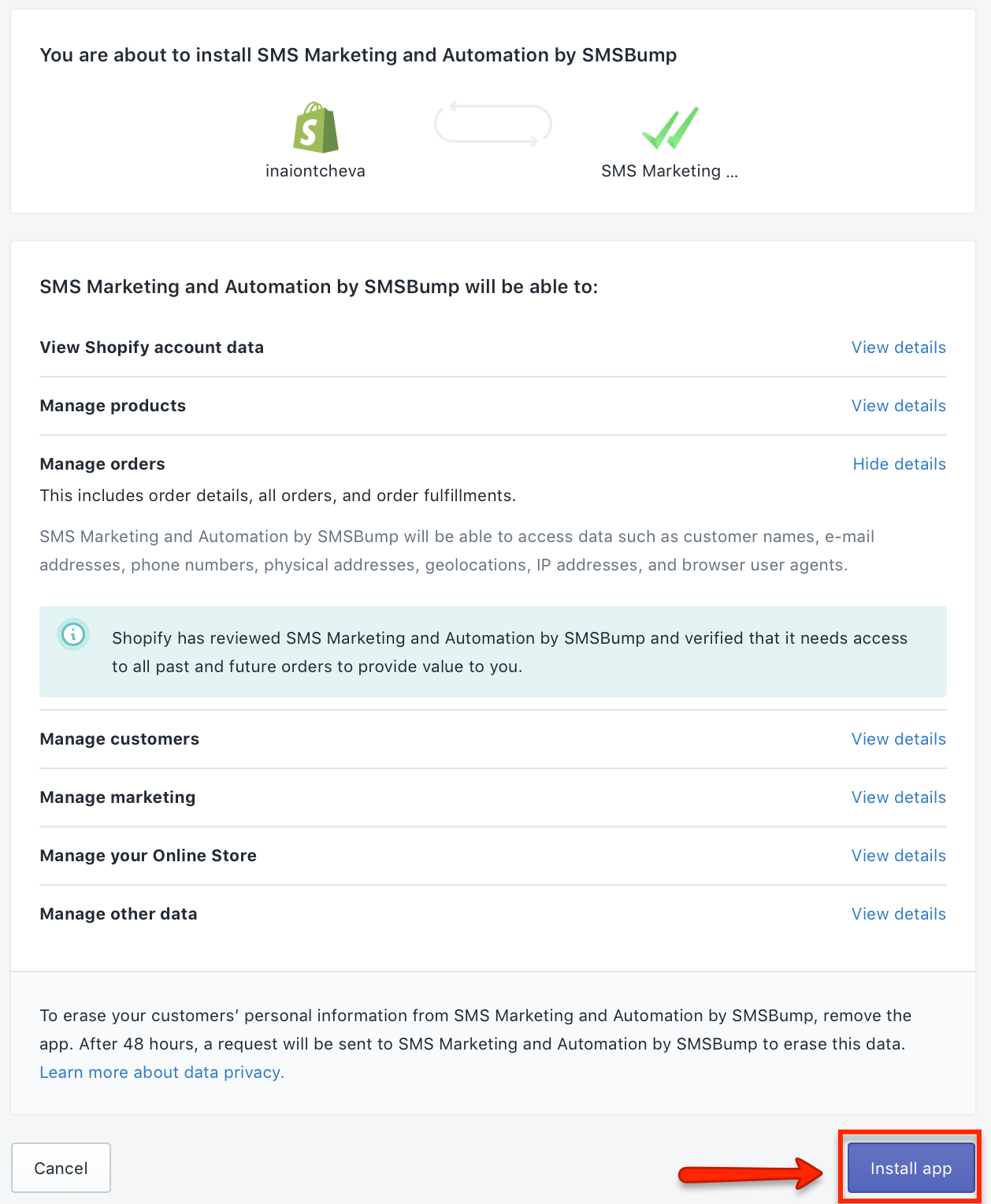Image resolution: width=991 pixels, height=1204 pixels.
Task: Hide details for Manage orders
Action: tap(899, 464)
